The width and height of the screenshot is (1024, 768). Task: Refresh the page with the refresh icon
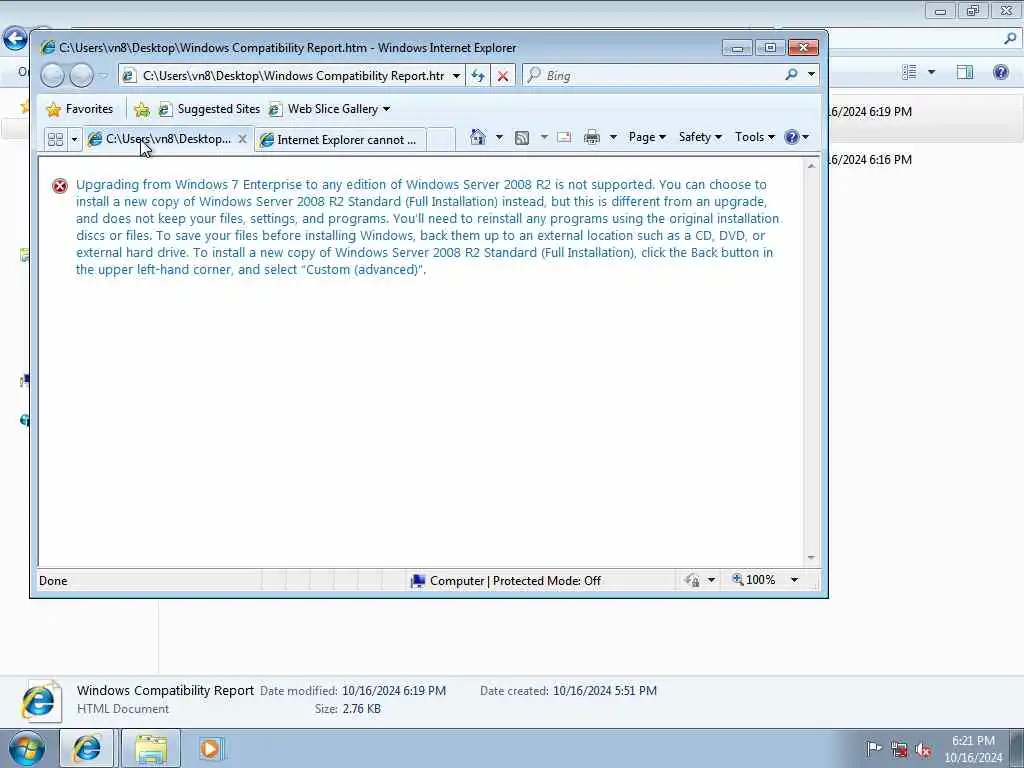tap(478, 75)
